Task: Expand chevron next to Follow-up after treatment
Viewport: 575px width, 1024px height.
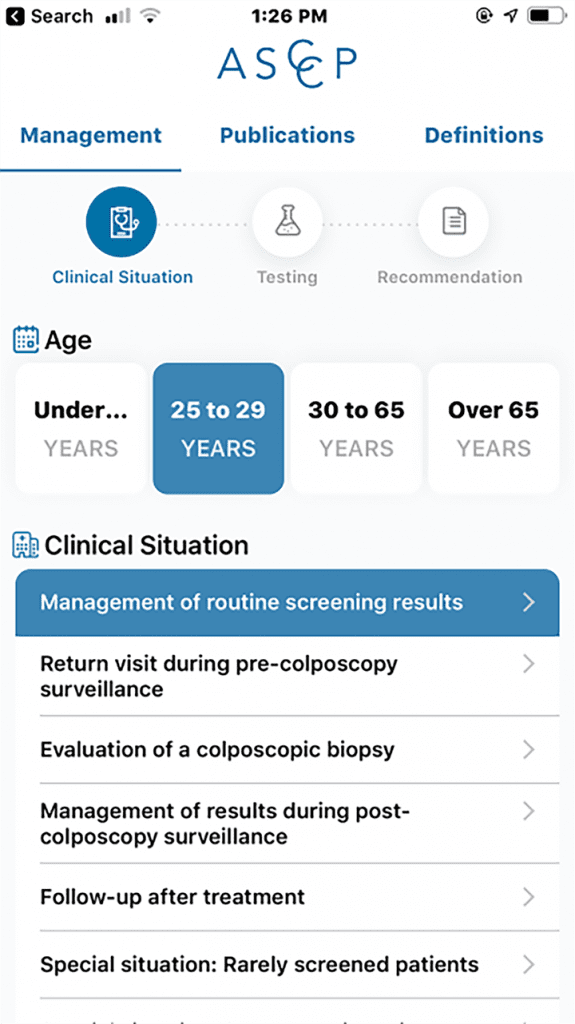Action: [x=529, y=897]
